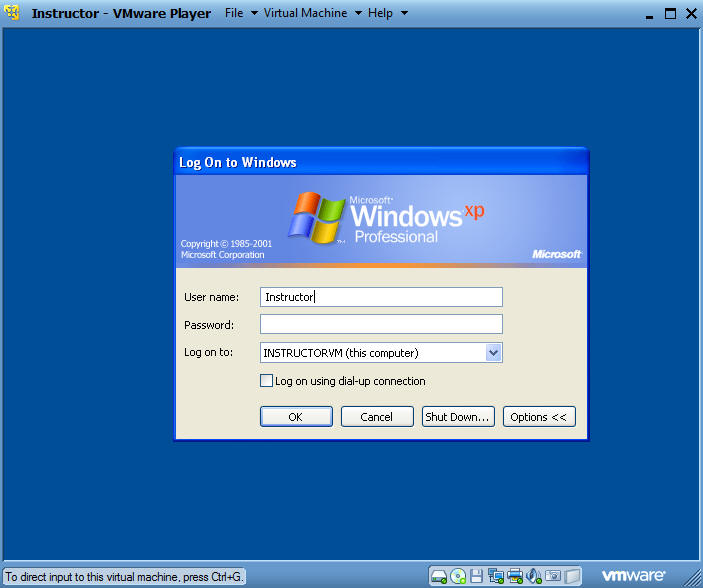Screen dimensions: 703x588
Task: Click the network adapter status icon
Action: 496,576
